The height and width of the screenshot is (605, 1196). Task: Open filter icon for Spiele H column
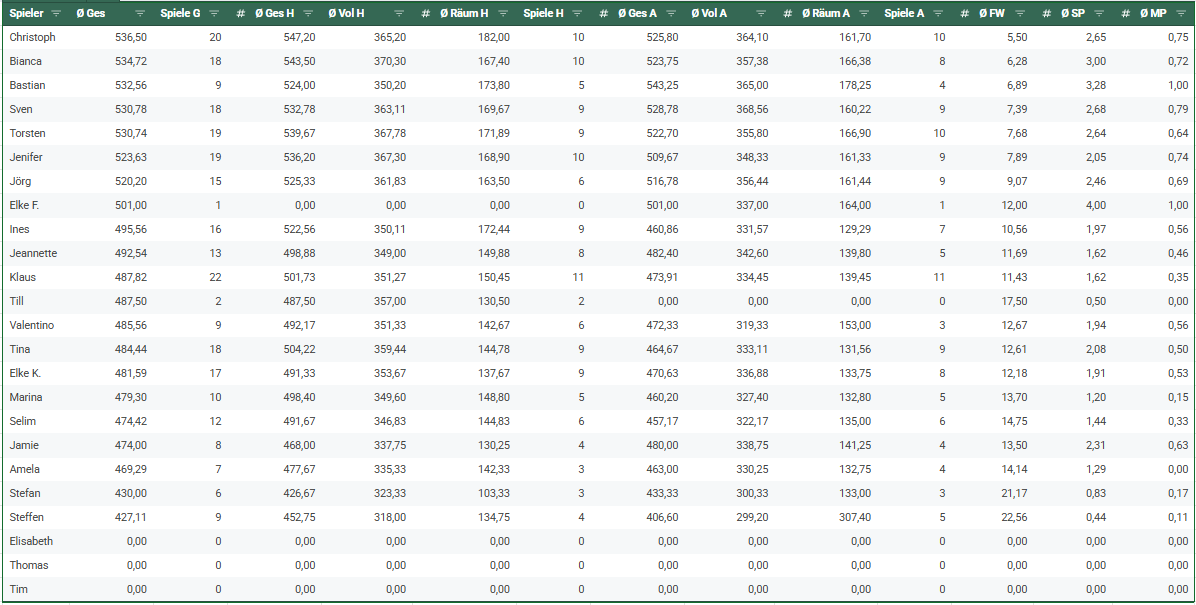tap(576, 14)
